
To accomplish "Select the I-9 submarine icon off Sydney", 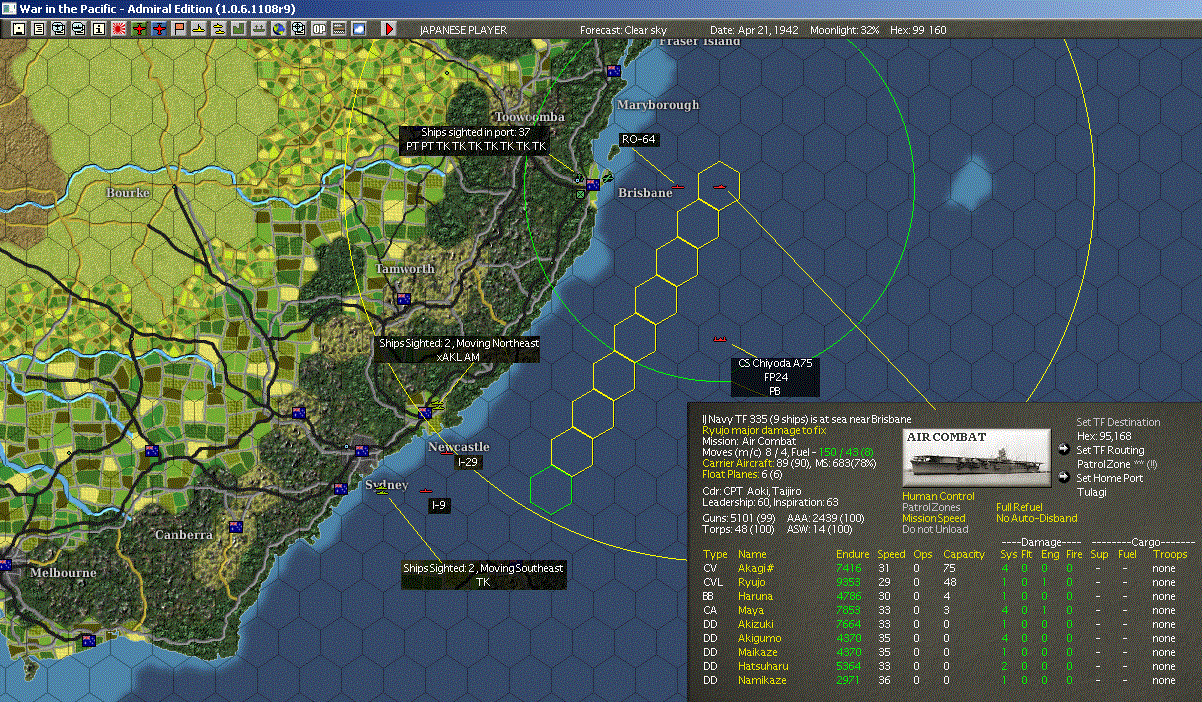I will coord(425,490).
